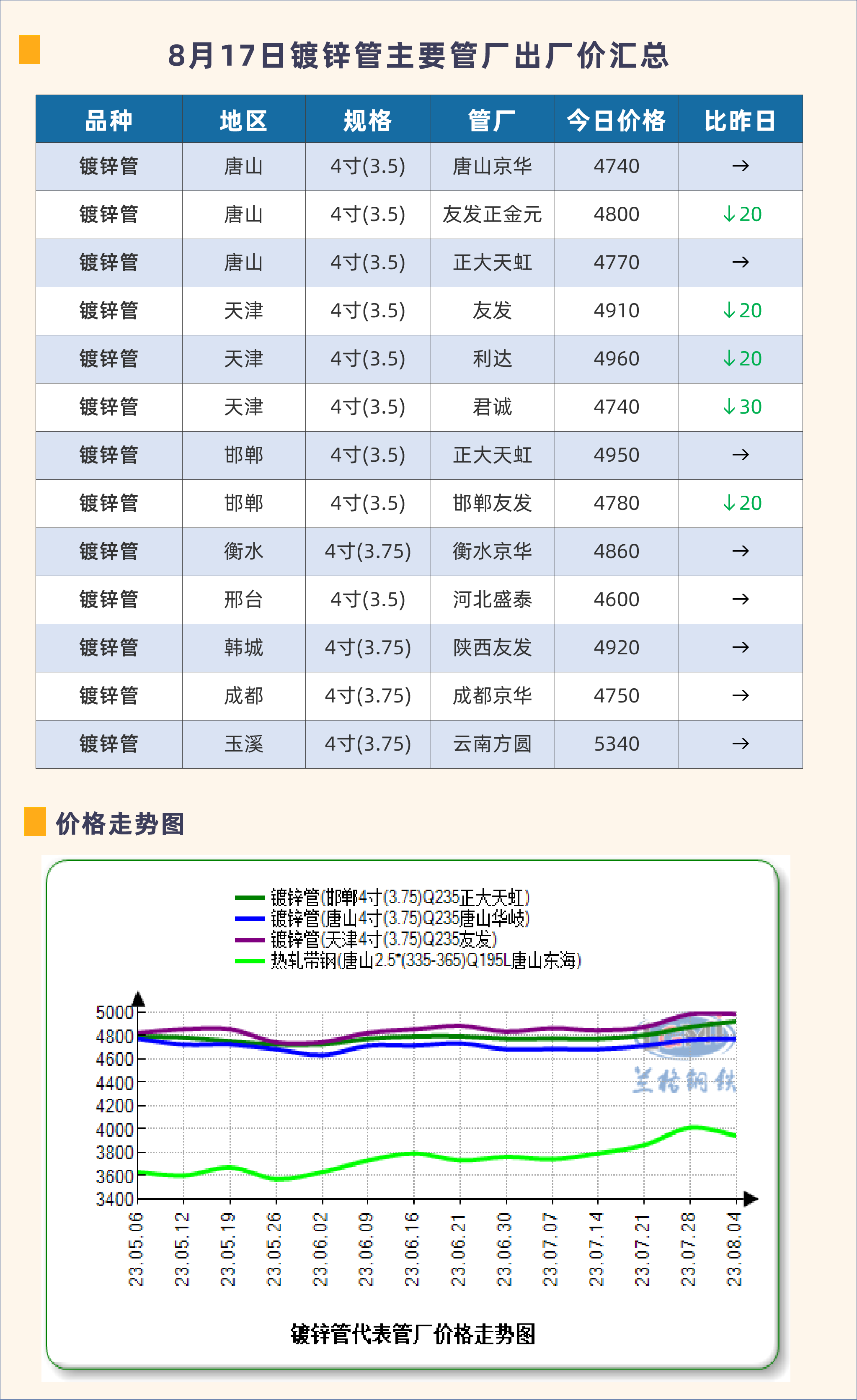857x1400 pixels.
Task: Click the price 5340 cell
Action: (616, 744)
